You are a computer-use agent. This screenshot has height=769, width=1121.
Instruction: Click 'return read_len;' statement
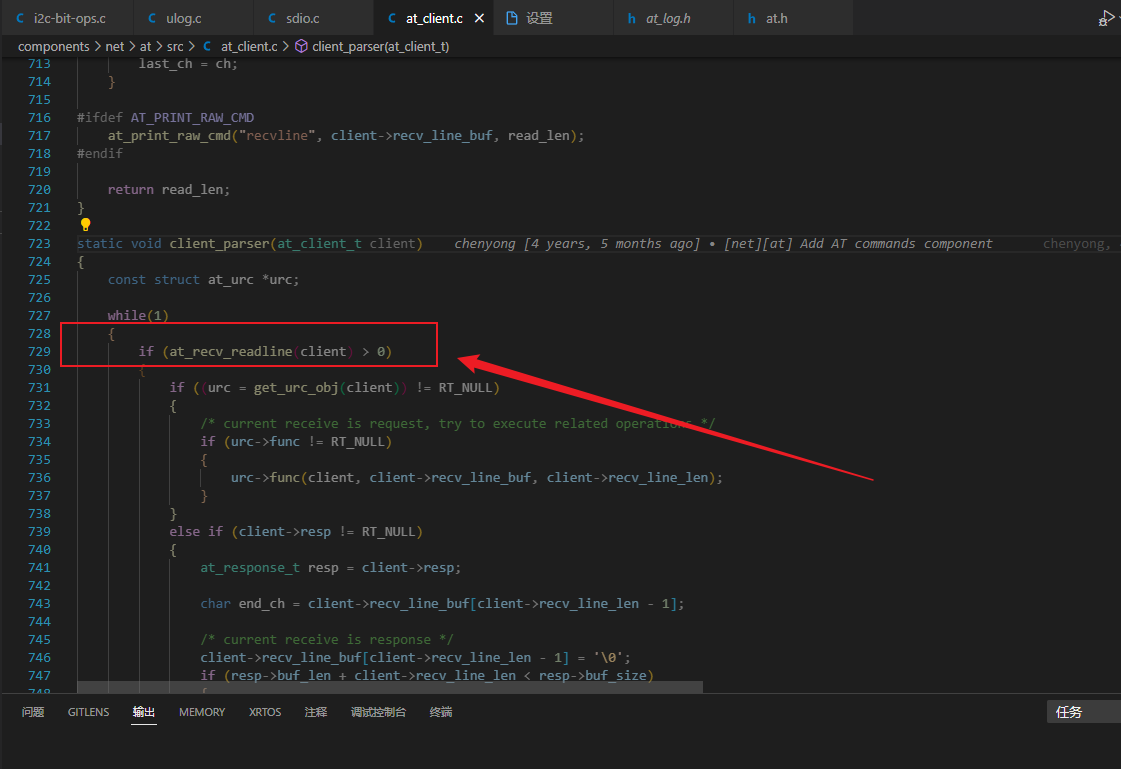169,189
